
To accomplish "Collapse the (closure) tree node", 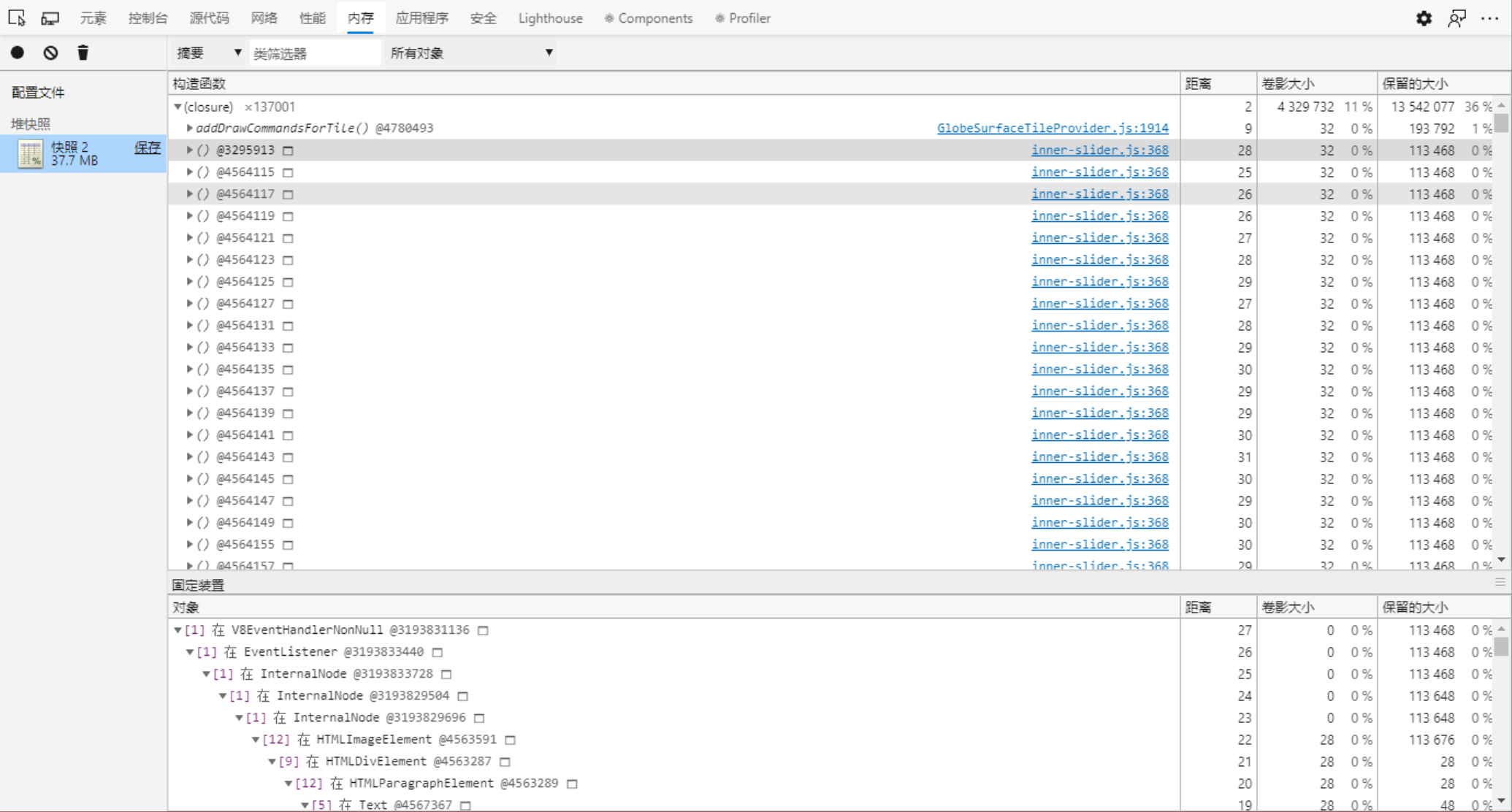I will coord(177,107).
